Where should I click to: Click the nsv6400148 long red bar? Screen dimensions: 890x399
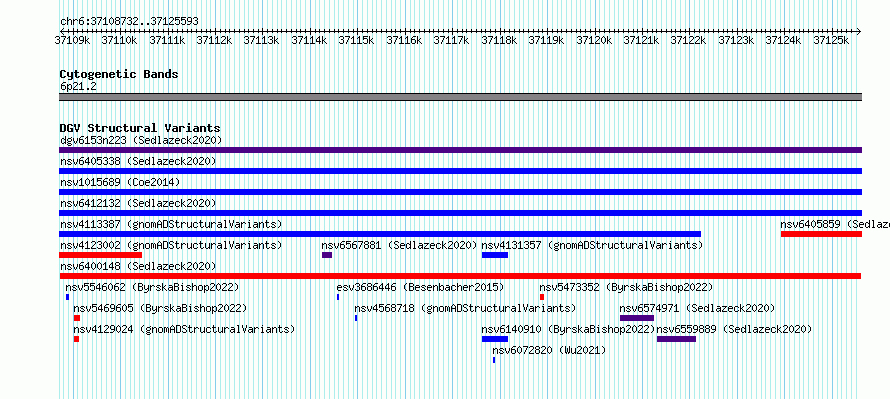pyautogui.click(x=460, y=276)
